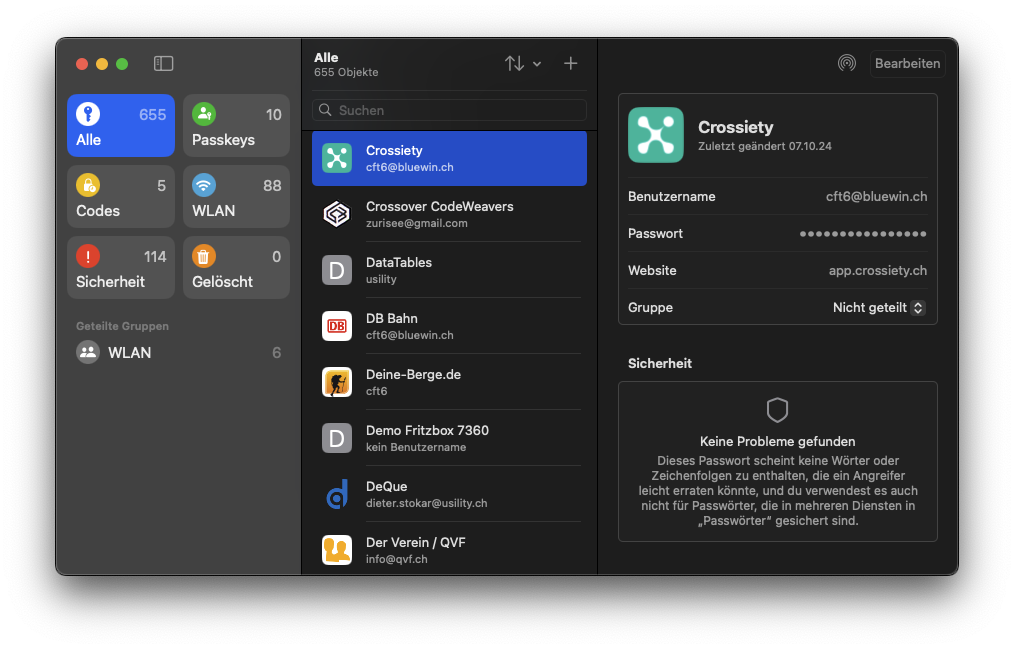Viewport: 1014px width, 649px height.
Task: Click the Benutzername value cft6@bluewin.ch
Action: pyautogui.click(x=876, y=197)
